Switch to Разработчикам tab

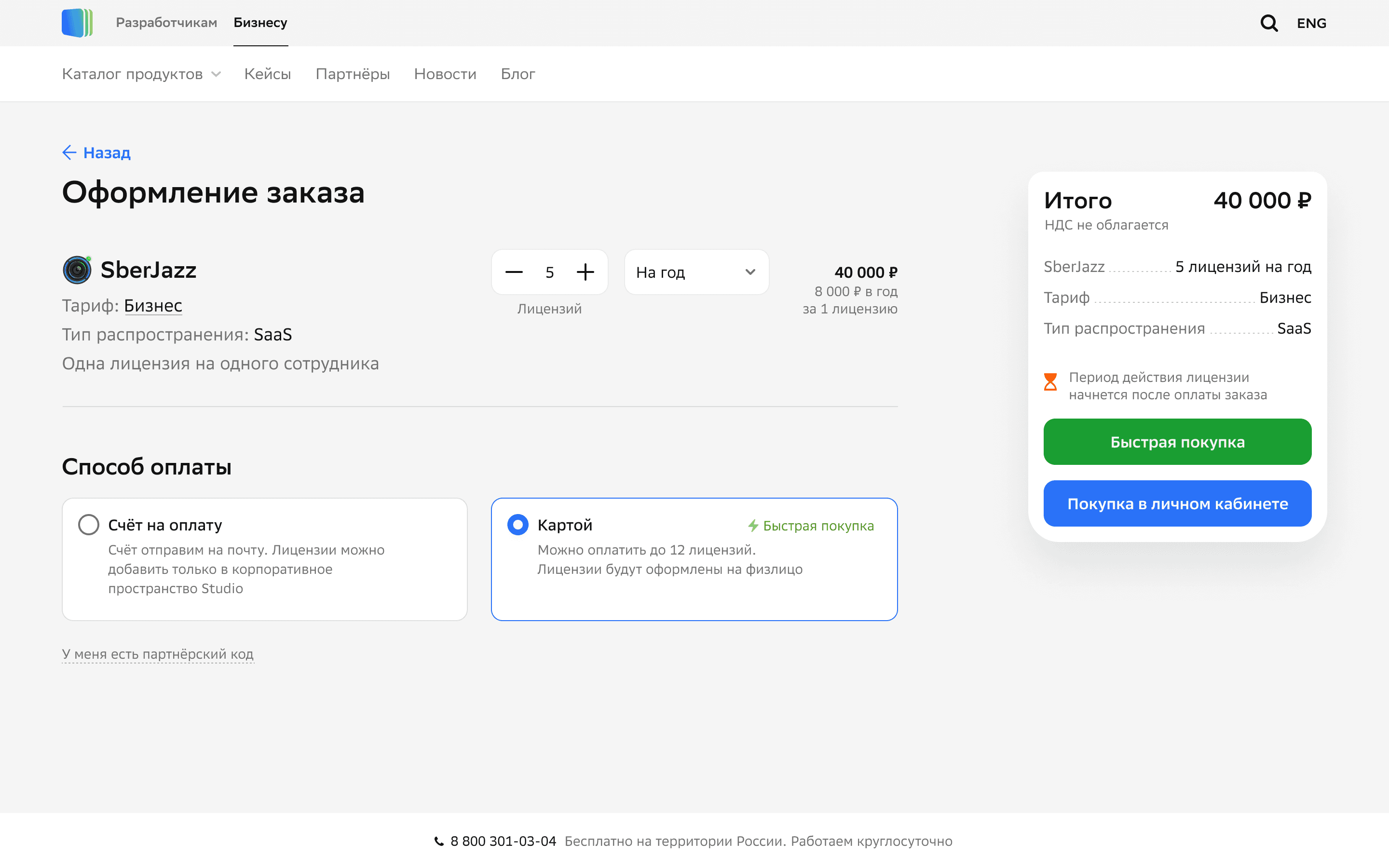click(x=166, y=23)
